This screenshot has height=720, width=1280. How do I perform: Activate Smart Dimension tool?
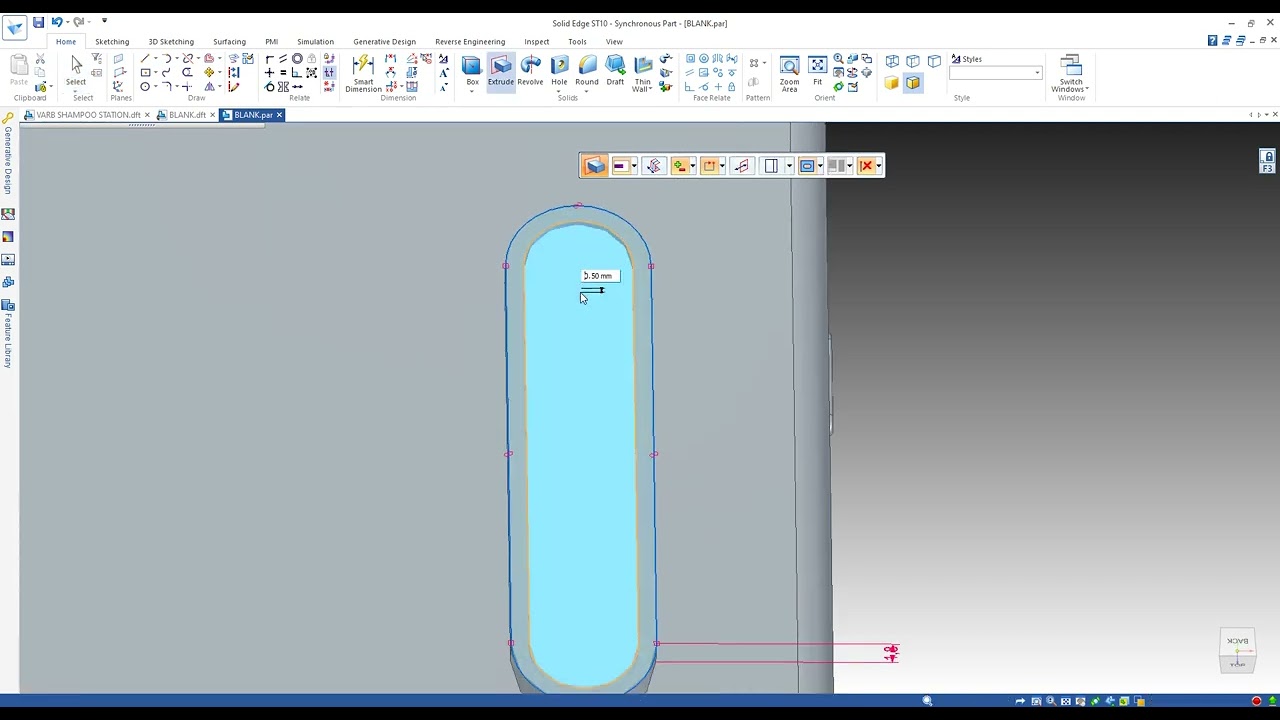[x=363, y=74]
